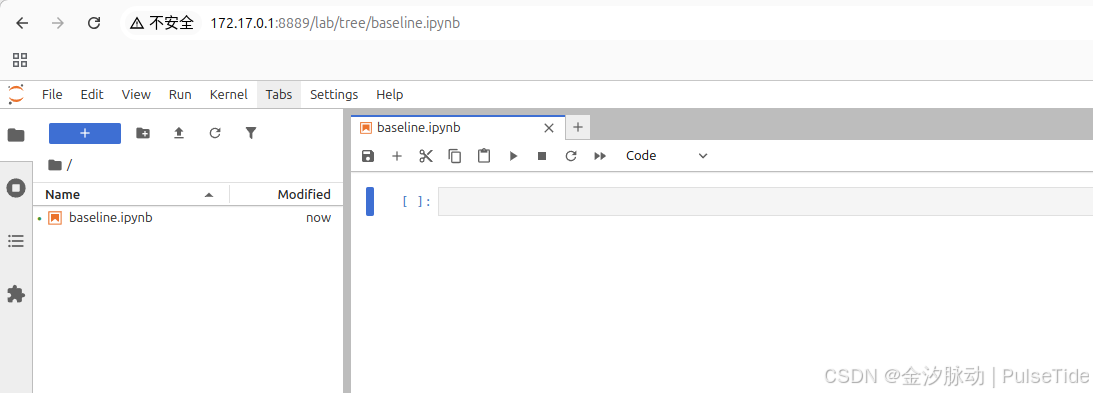This screenshot has width=1093, height=393.
Task: Click the blue New Launcher plus button
Action: (85, 133)
